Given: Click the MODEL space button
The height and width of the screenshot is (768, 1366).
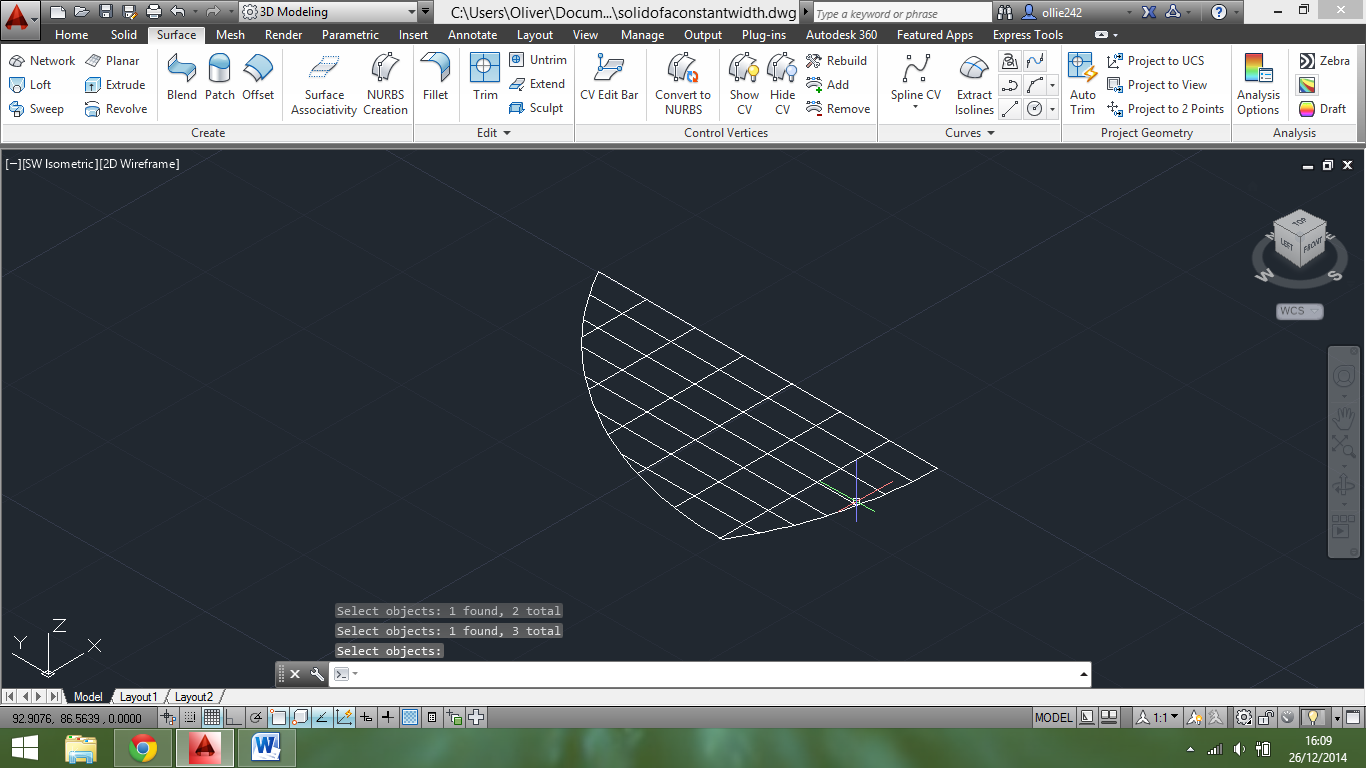Looking at the screenshot, I should tap(1053, 717).
